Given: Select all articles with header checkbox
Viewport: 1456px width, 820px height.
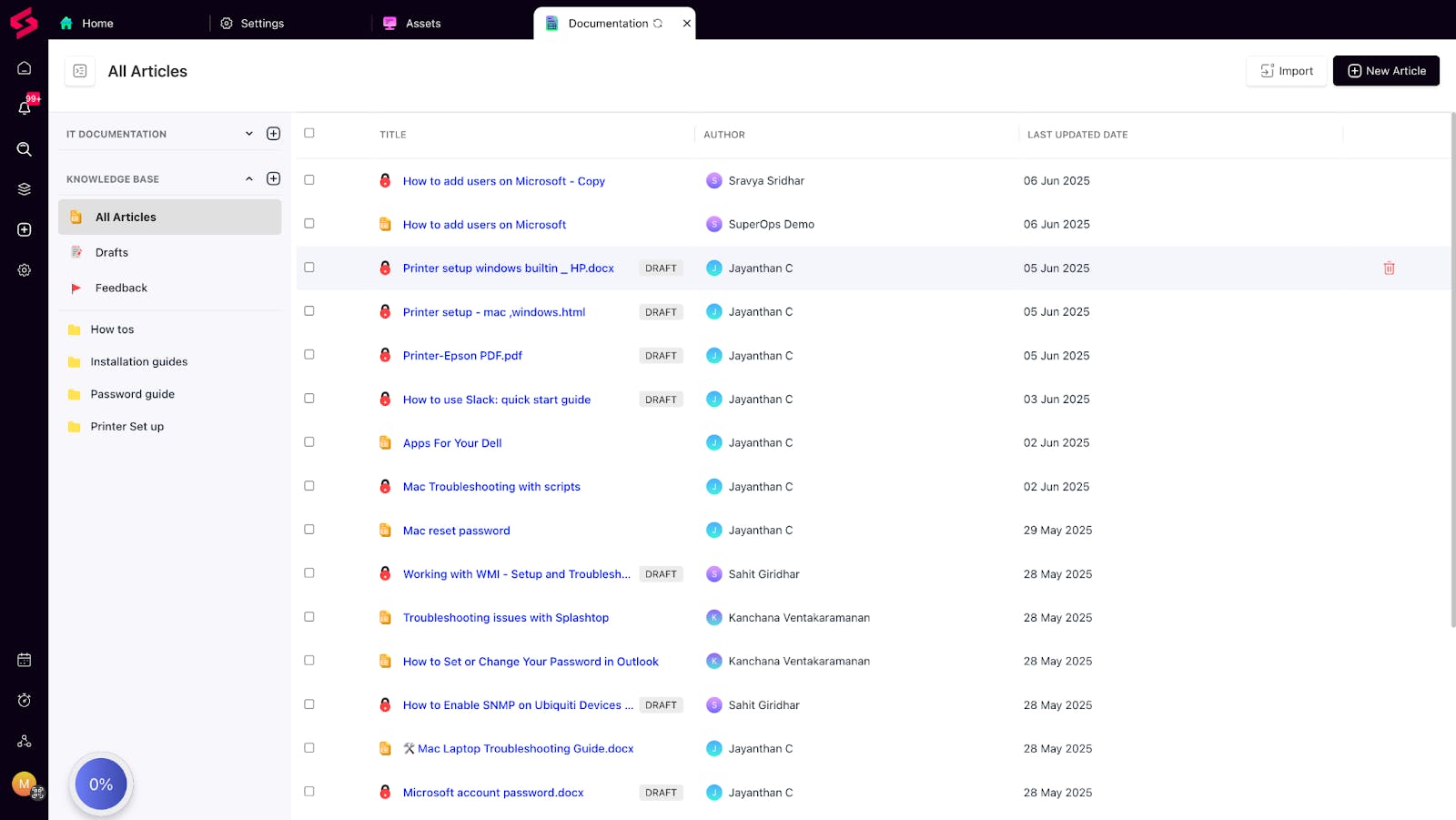Looking at the screenshot, I should click(x=309, y=133).
